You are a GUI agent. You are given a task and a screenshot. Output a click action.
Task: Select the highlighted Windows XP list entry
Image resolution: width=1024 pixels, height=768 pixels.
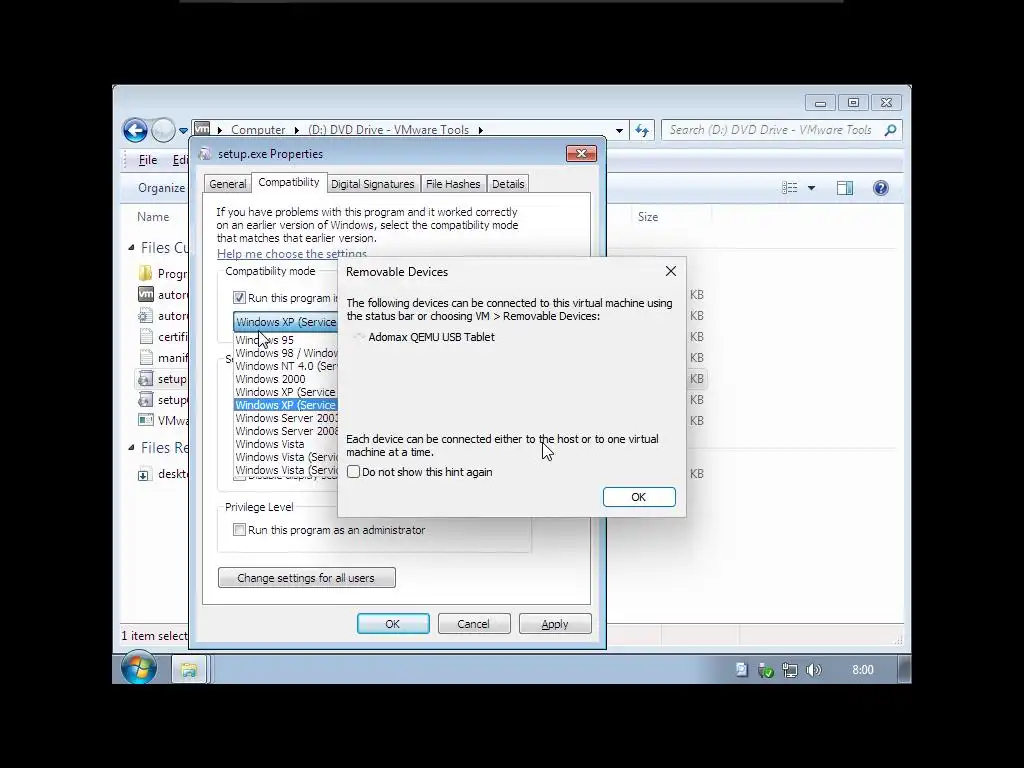click(x=285, y=405)
